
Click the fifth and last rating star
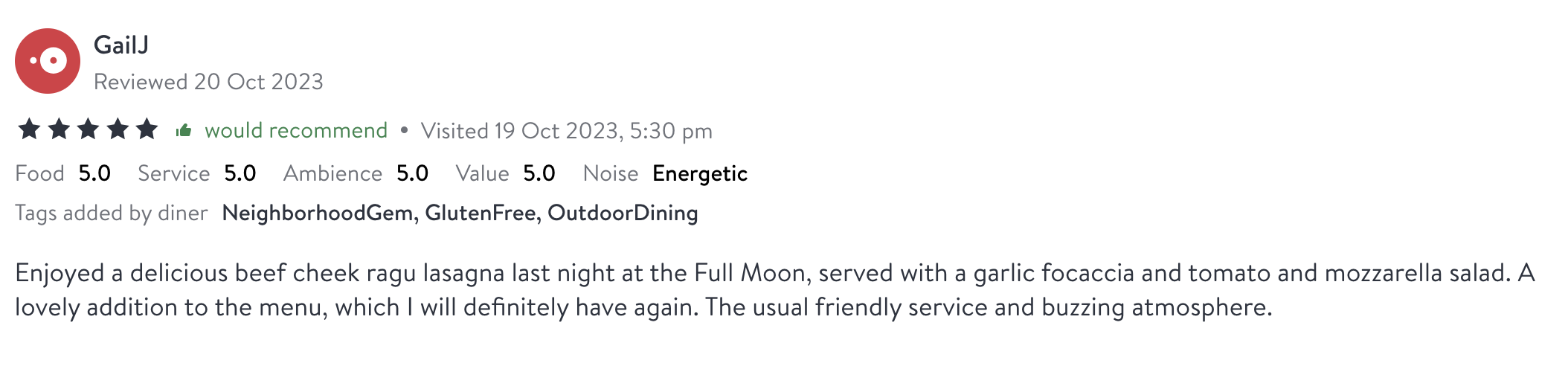pyautogui.click(x=147, y=129)
